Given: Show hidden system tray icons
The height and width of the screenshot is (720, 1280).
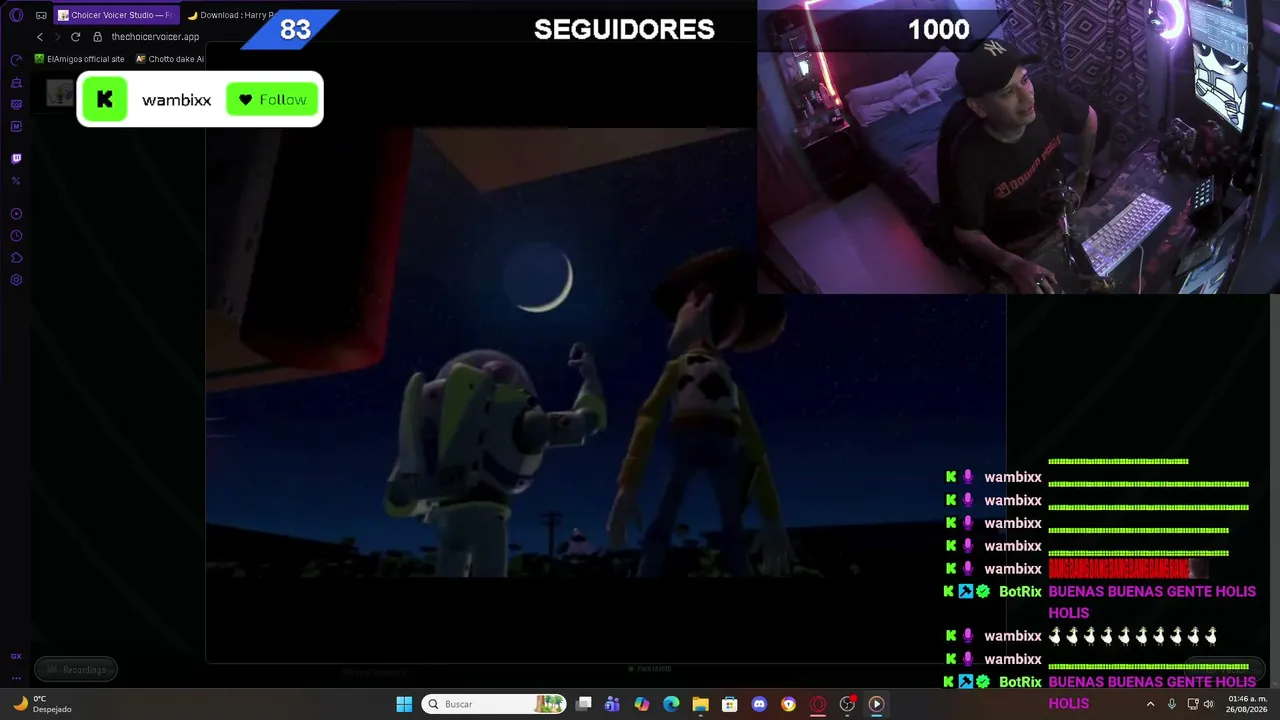Looking at the screenshot, I should click(1150, 704).
